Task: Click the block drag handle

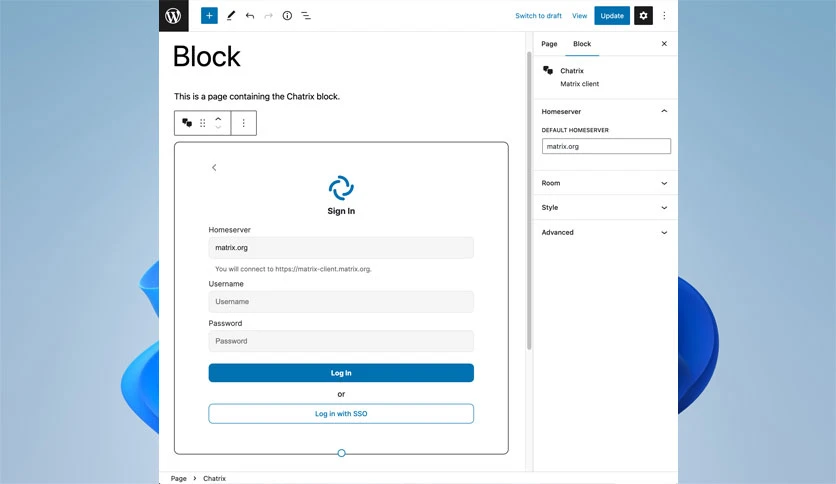Action: (x=203, y=123)
